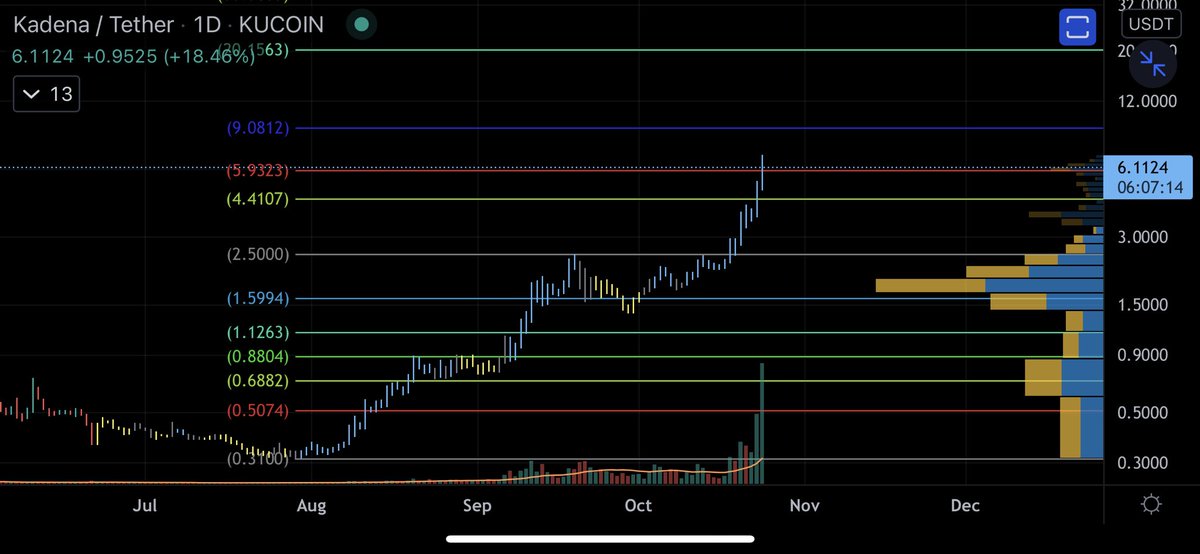This screenshot has width=1200, height=554.
Task: Click the 12.0000 price axis tick
Action: tap(1146, 101)
